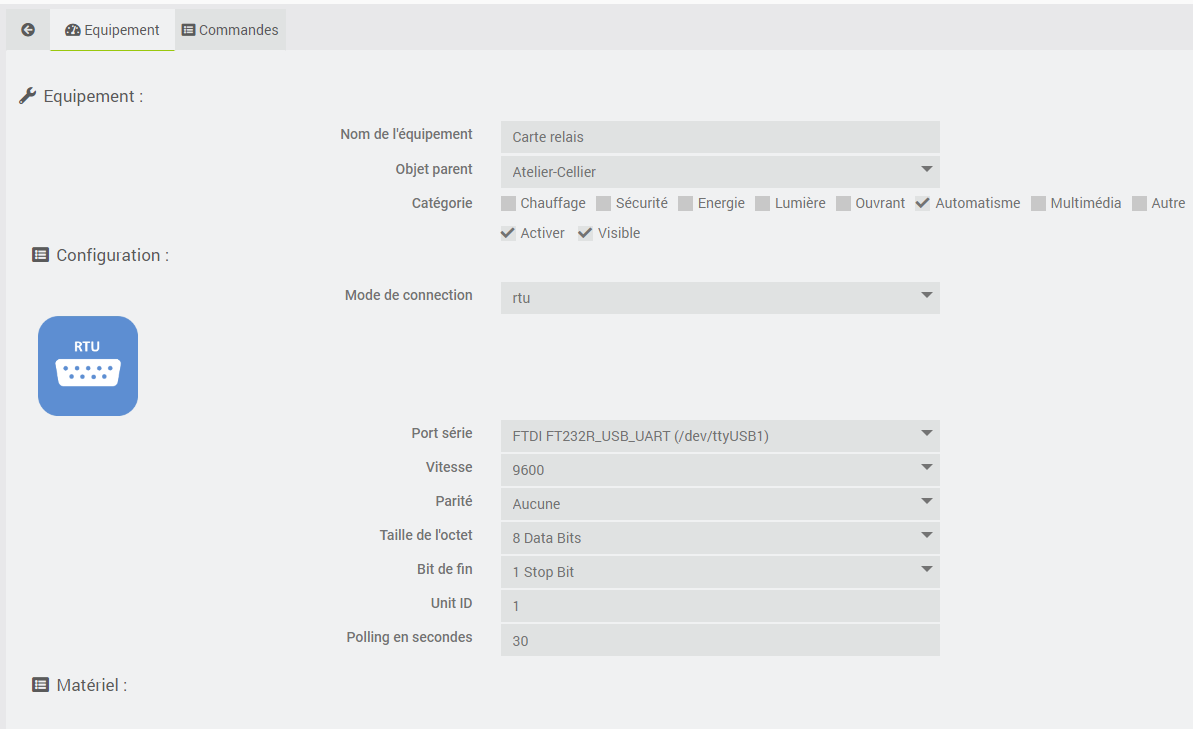The height and width of the screenshot is (729, 1193).
Task: Select the Vitesse baud rate dropdown
Action: [720, 469]
